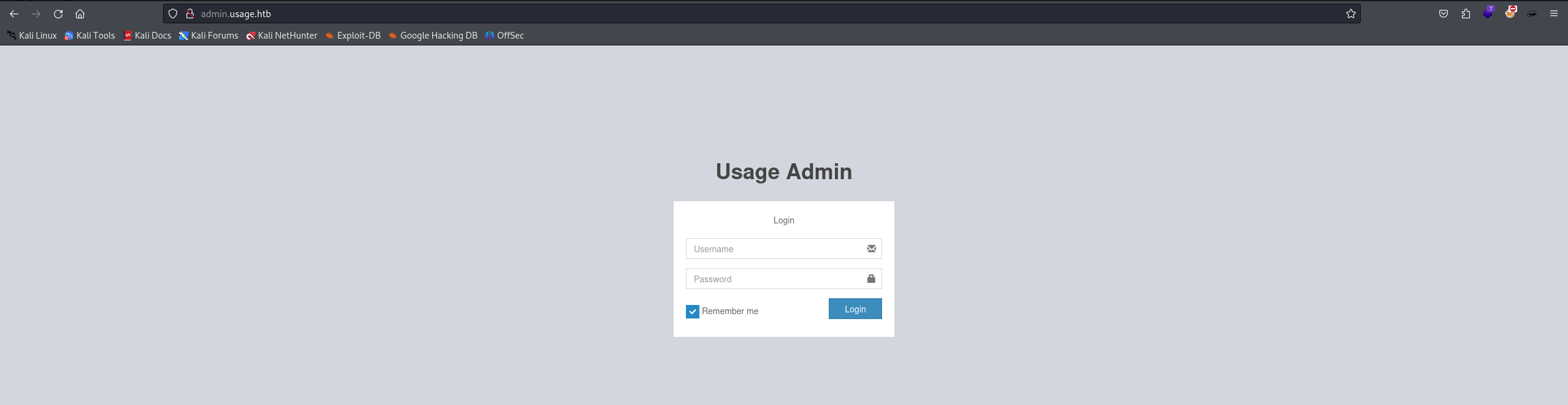
Task: Open the Kali NetHunter bookmark
Action: point(281,36)
